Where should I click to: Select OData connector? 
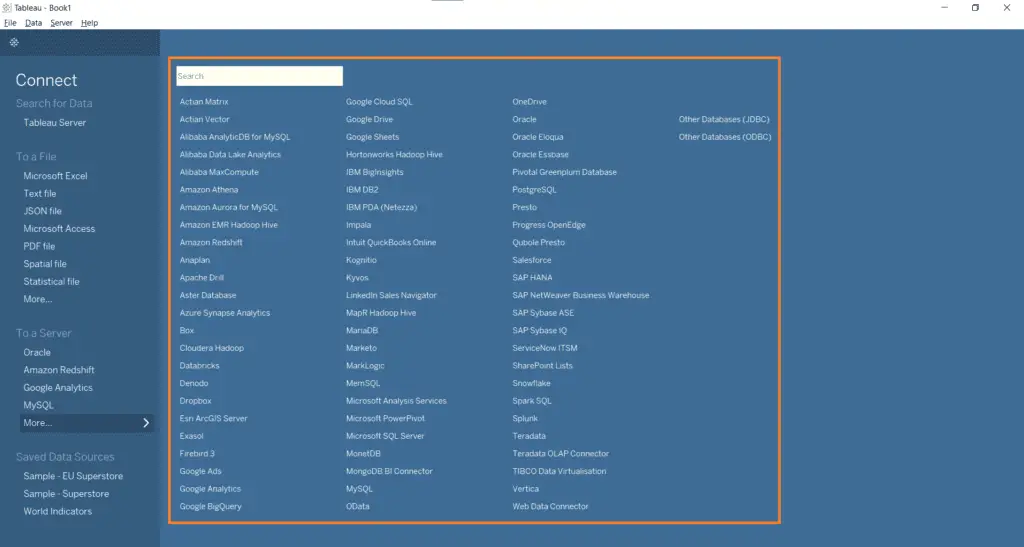tap(358, 507)
